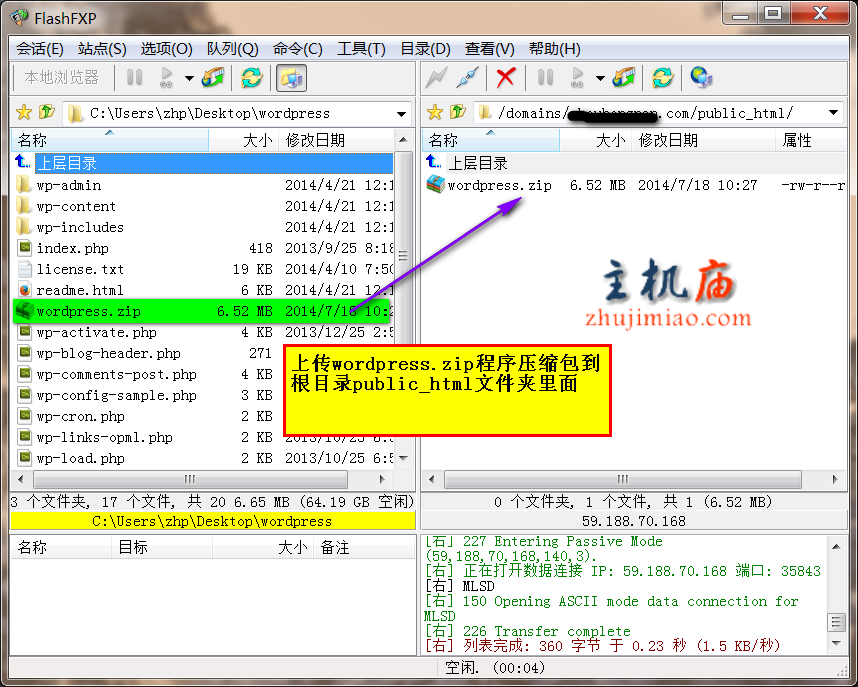Sort local files by 修改日期 column

pos(335,141)
